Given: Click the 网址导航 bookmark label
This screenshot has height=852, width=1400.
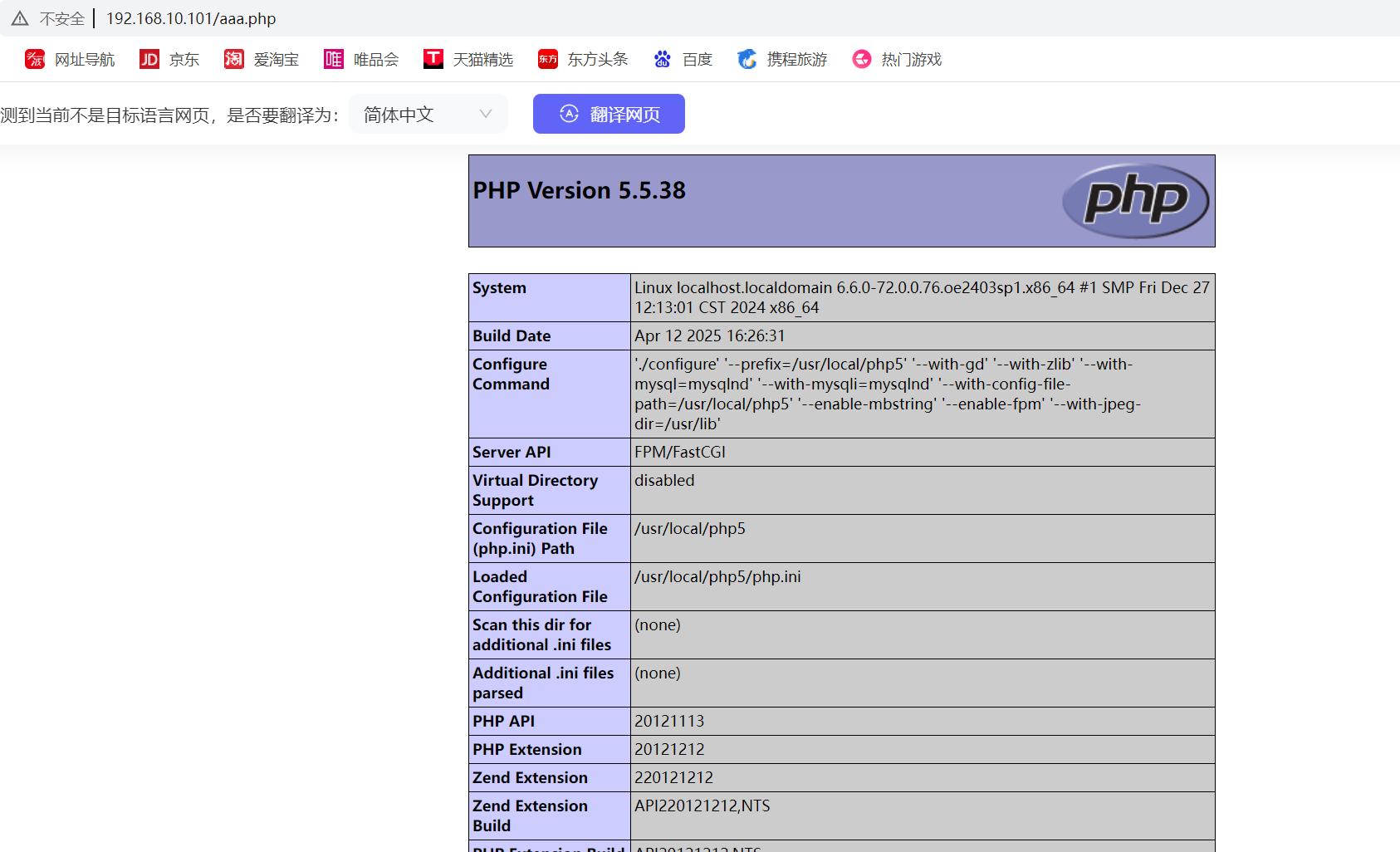Looking at the screenshot, I should click(85, 59).
